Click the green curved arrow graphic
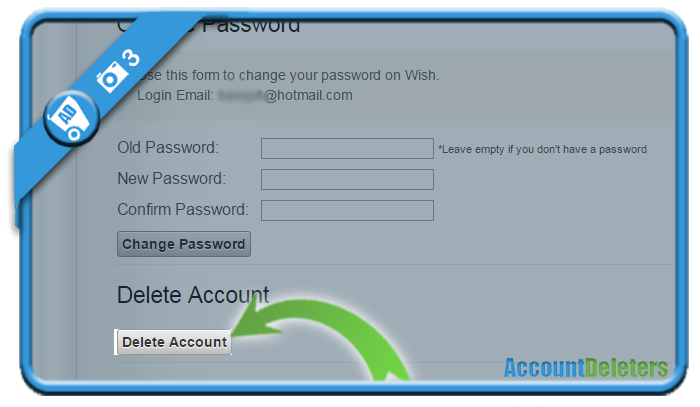 click(321, 336)
